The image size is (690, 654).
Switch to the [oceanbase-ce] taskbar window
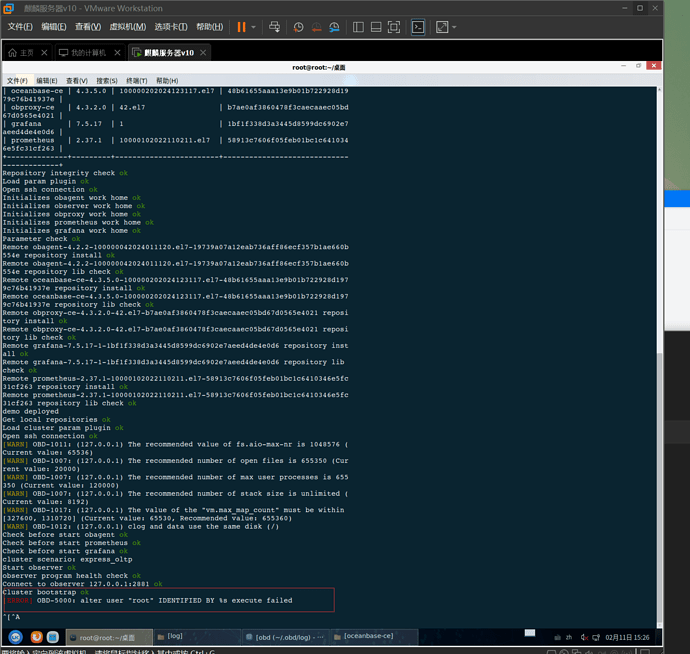click(374, 637)
